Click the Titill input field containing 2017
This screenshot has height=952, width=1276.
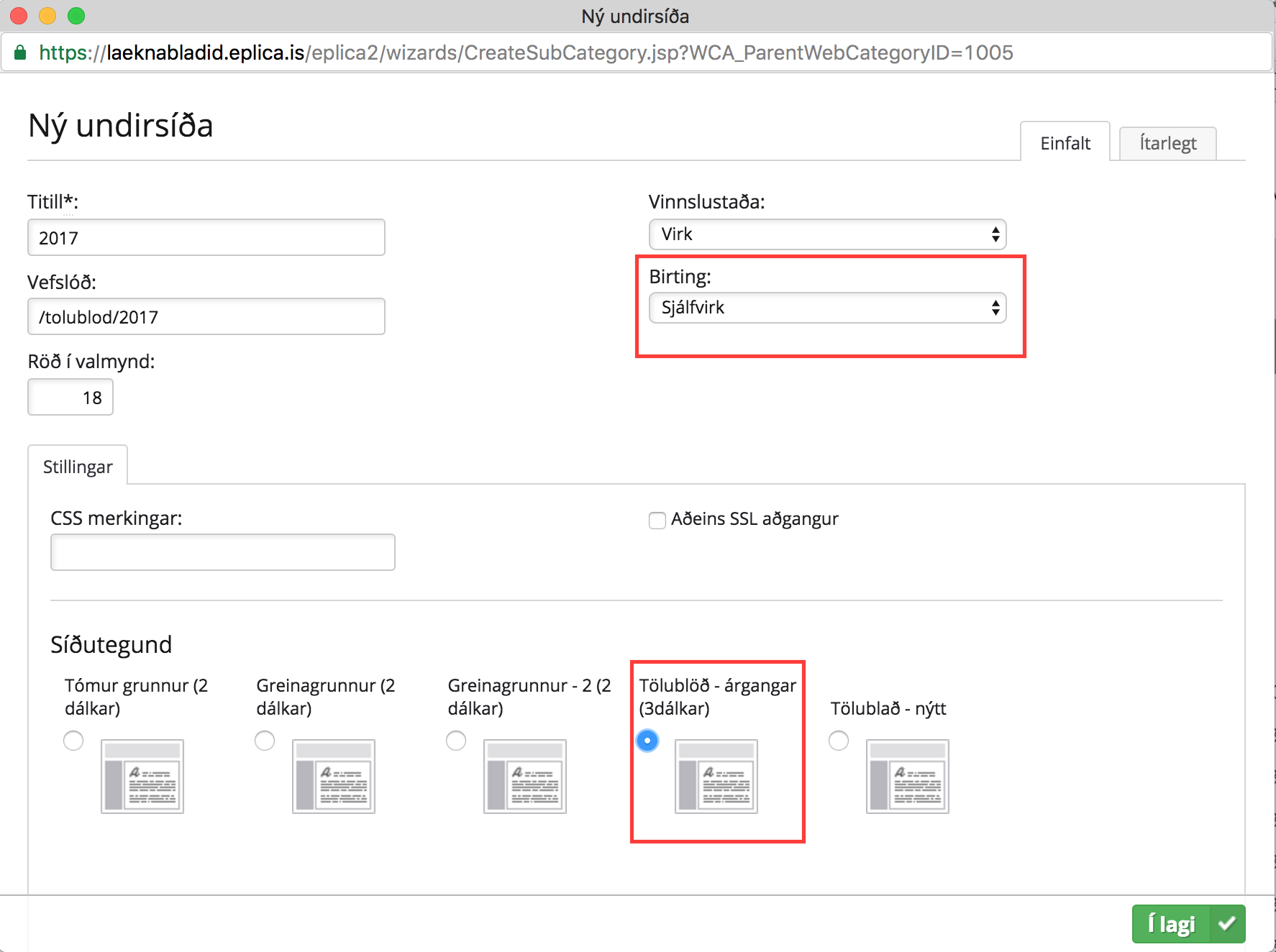(206, 237)
